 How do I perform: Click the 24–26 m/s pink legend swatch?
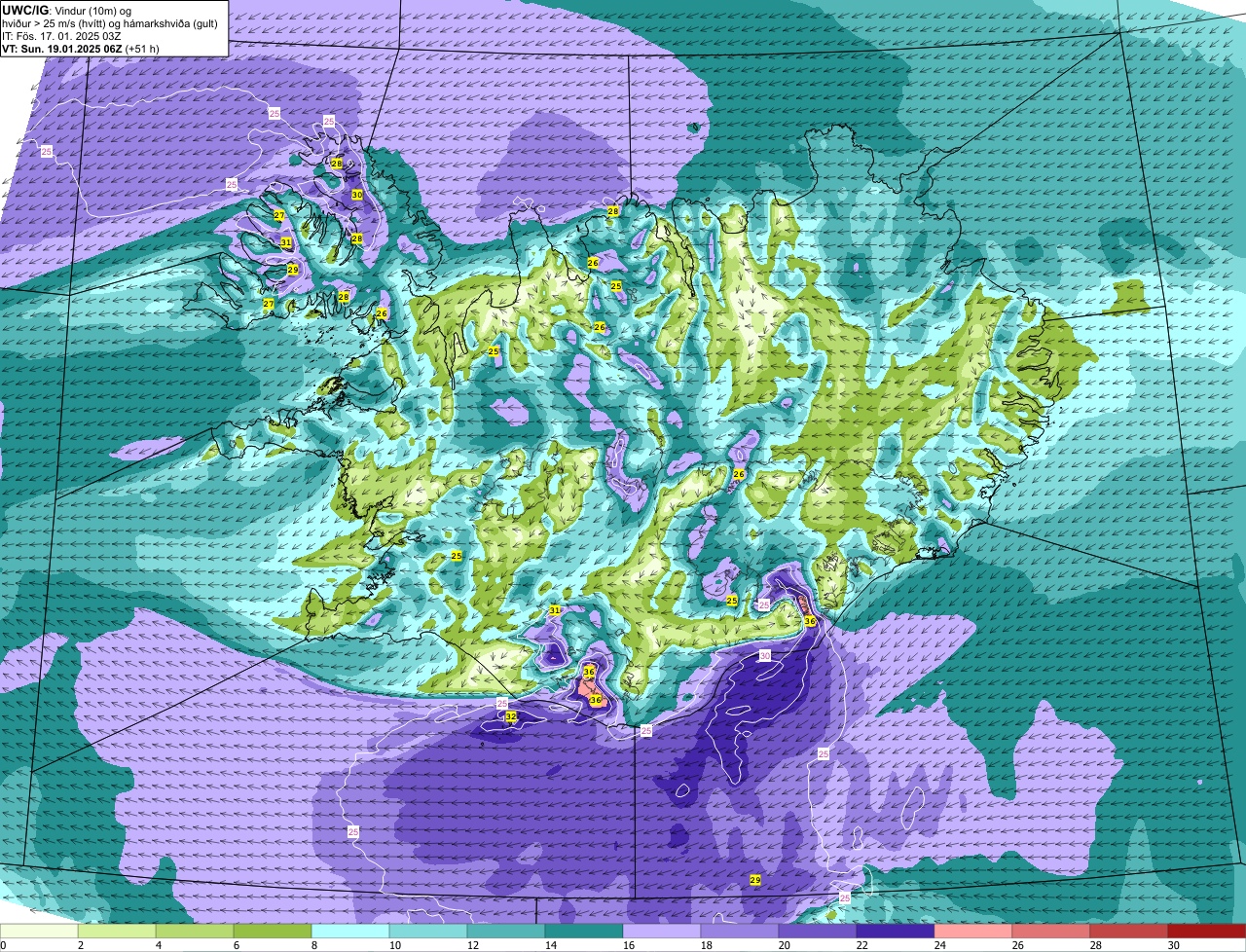click(973, 932)
